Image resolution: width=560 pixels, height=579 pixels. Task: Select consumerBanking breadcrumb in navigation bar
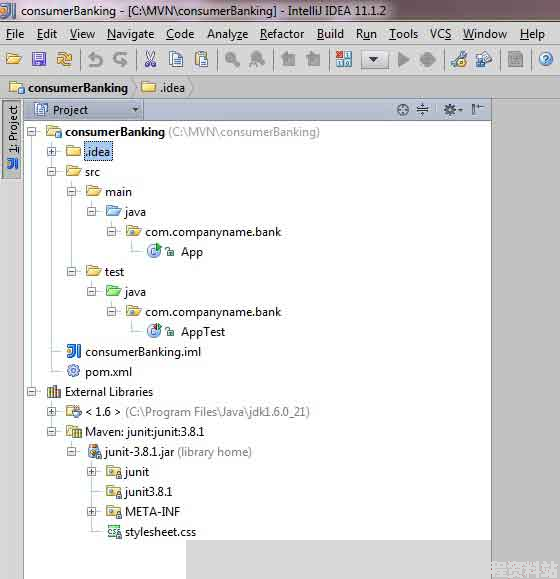69,88
